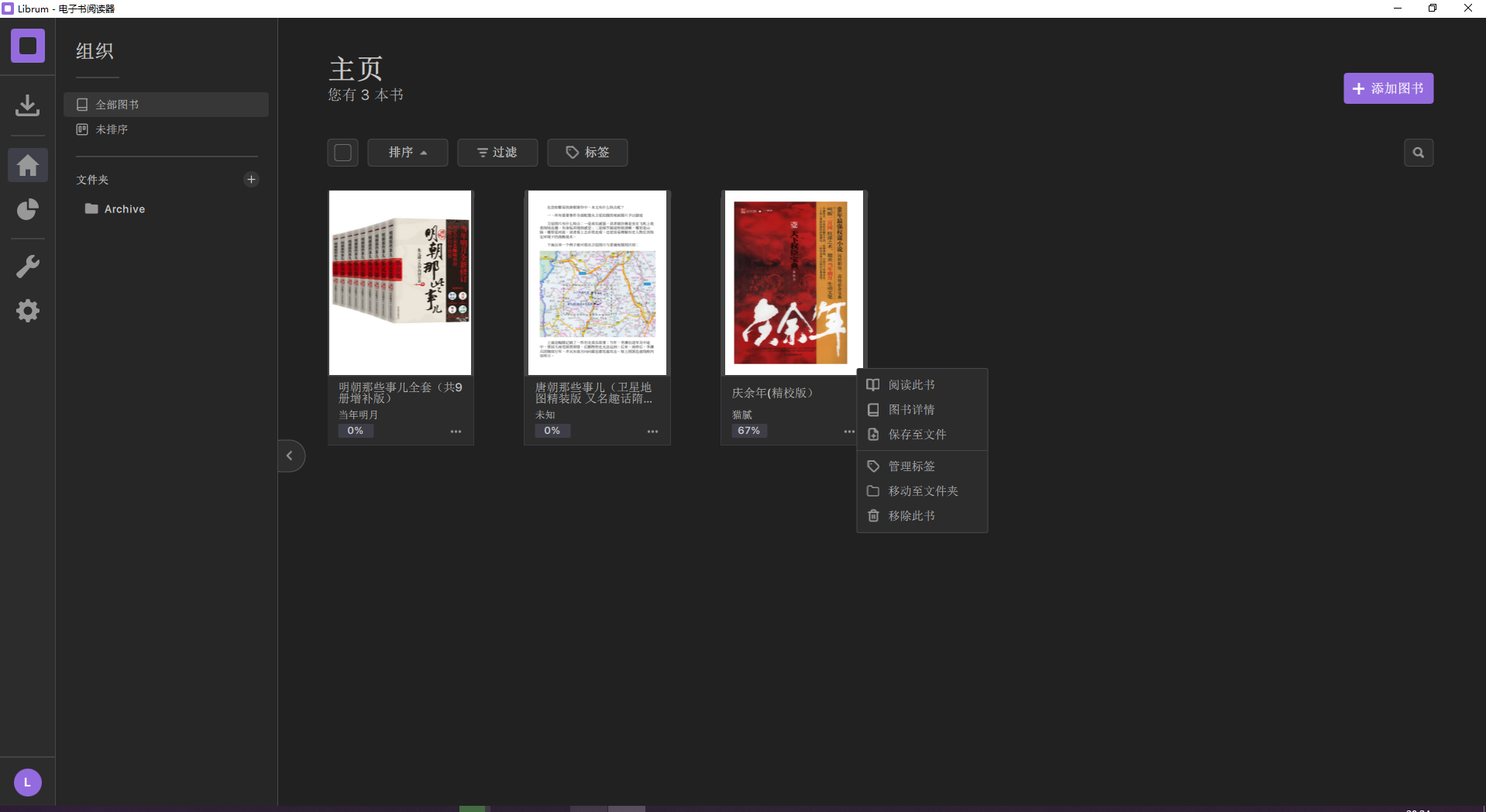Viewport: 1486px width, 812px height.
Task: Toggle the select-all checkbox above the books
Action: tap(342, 153)
